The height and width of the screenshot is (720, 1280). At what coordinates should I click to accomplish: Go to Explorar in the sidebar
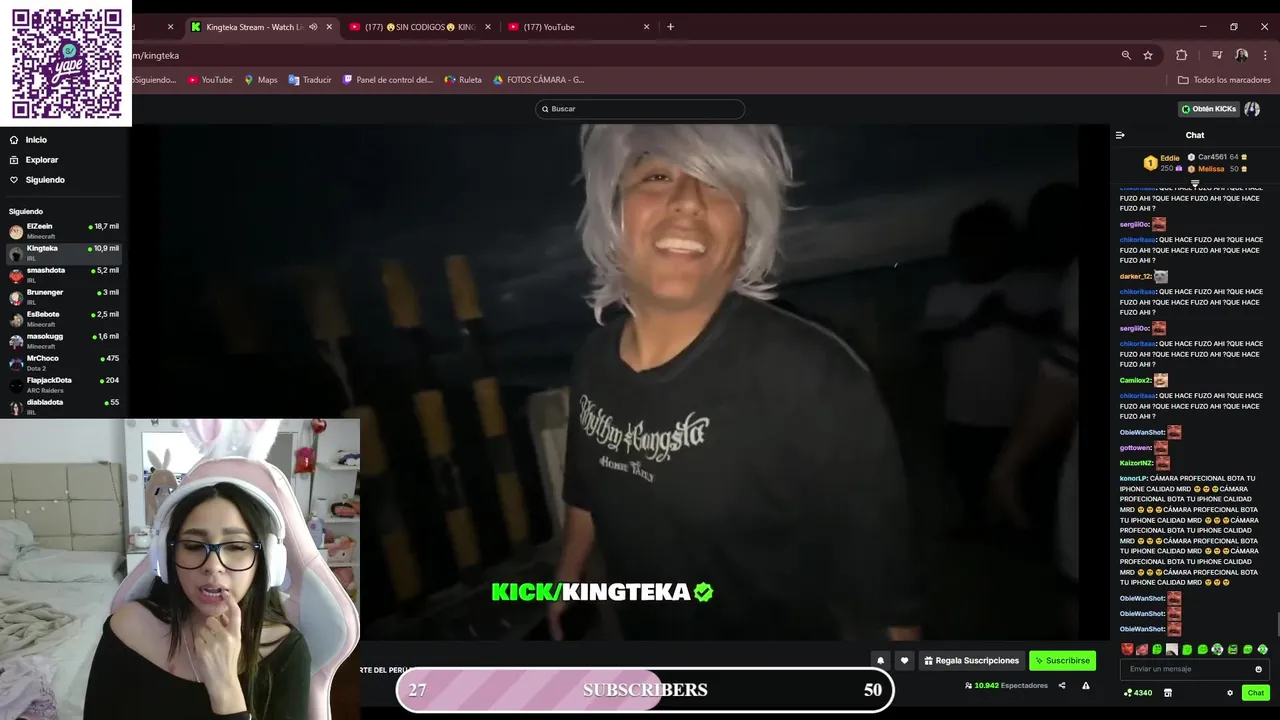click(42, 160)
